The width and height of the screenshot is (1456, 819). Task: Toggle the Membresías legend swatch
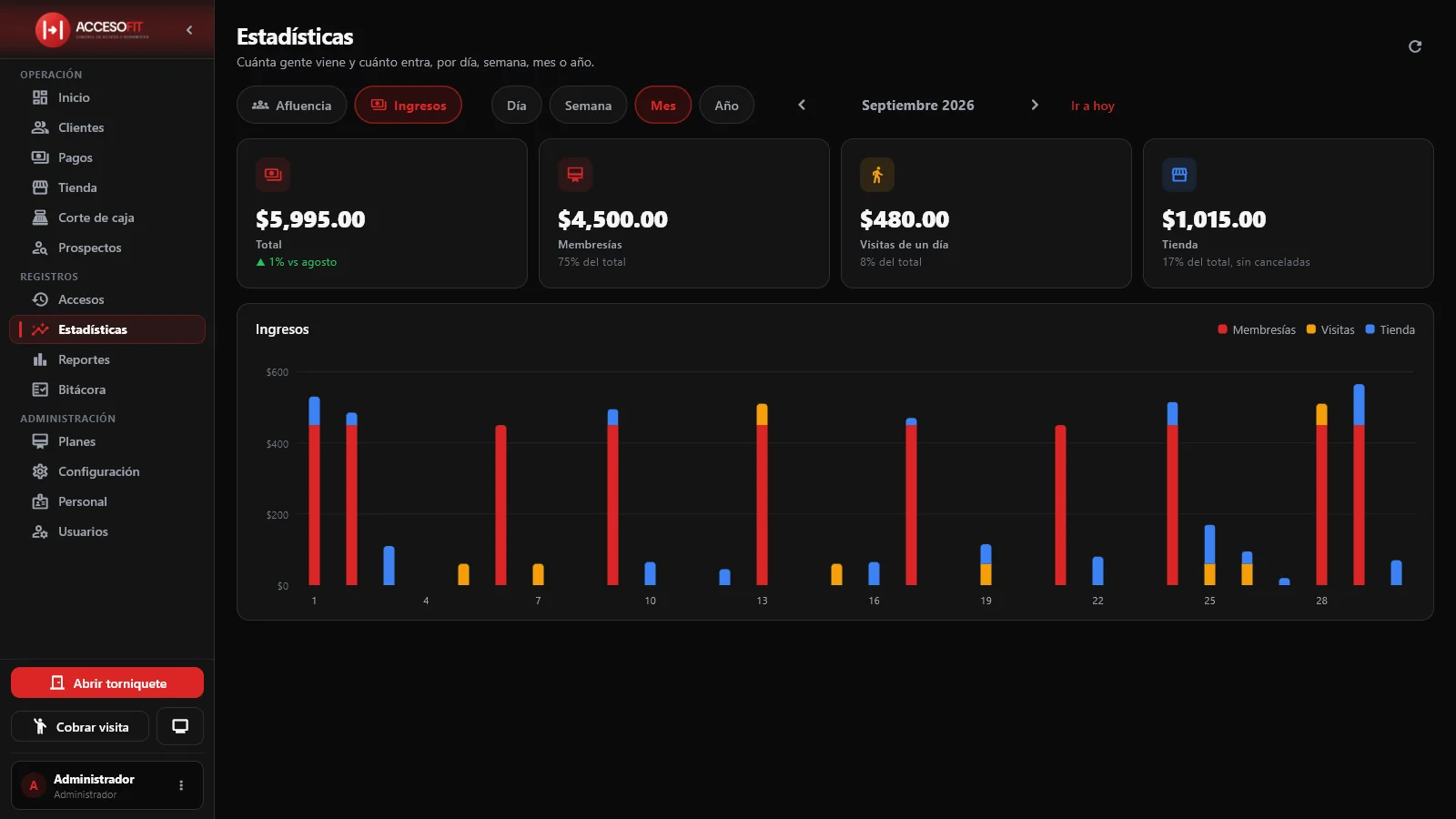[1222, 329]
